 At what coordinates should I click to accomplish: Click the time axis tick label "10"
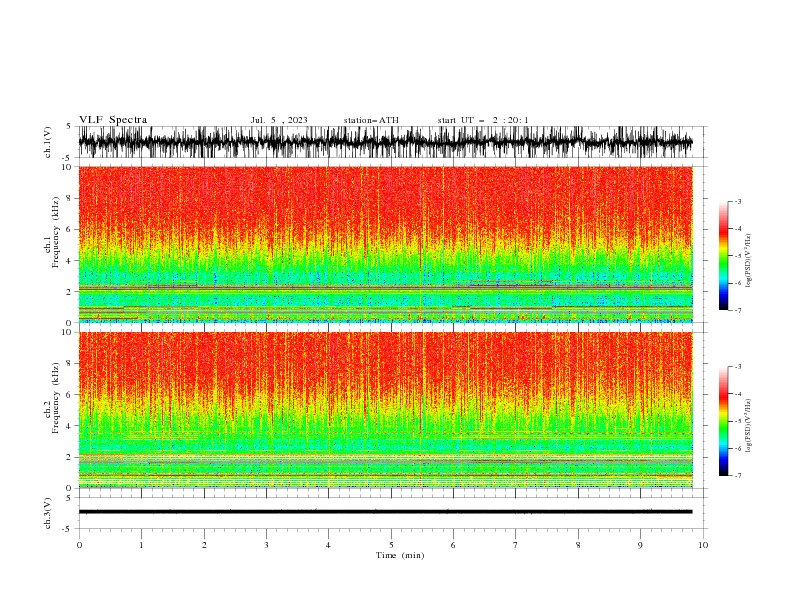tap(703, 545)
